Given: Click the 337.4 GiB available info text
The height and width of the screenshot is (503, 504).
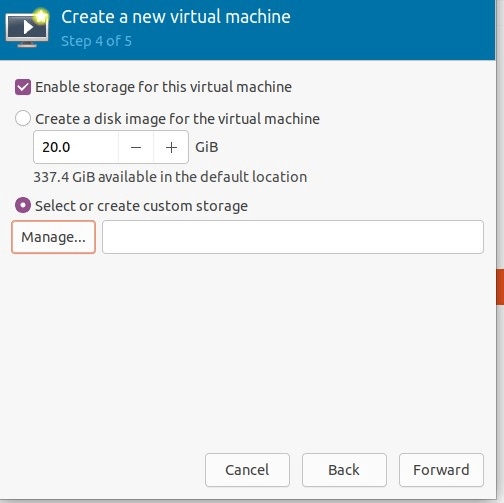Looking at the screenshot, I should click(170, 177).
